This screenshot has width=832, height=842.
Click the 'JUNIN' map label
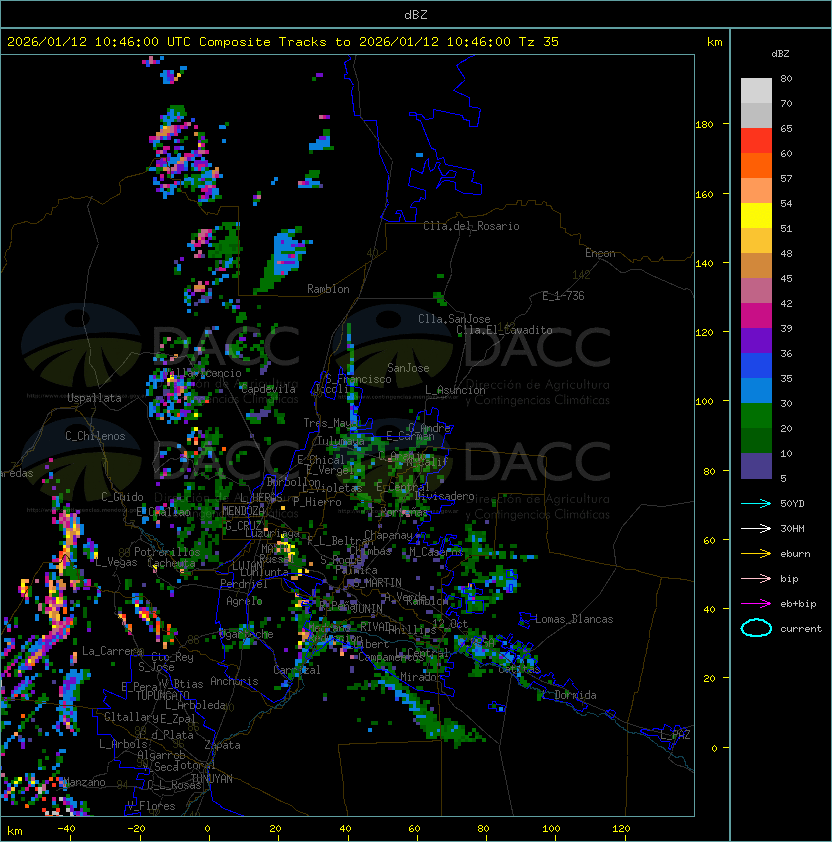click(x=367, y=608)
